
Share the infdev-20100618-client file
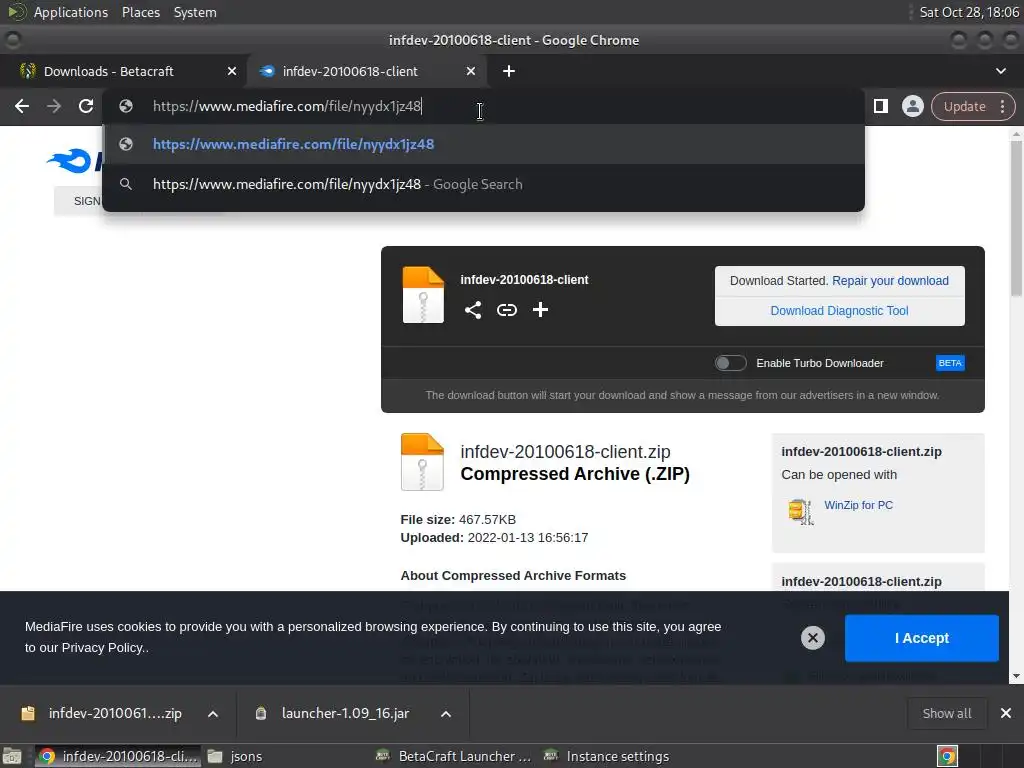[473, 310]
